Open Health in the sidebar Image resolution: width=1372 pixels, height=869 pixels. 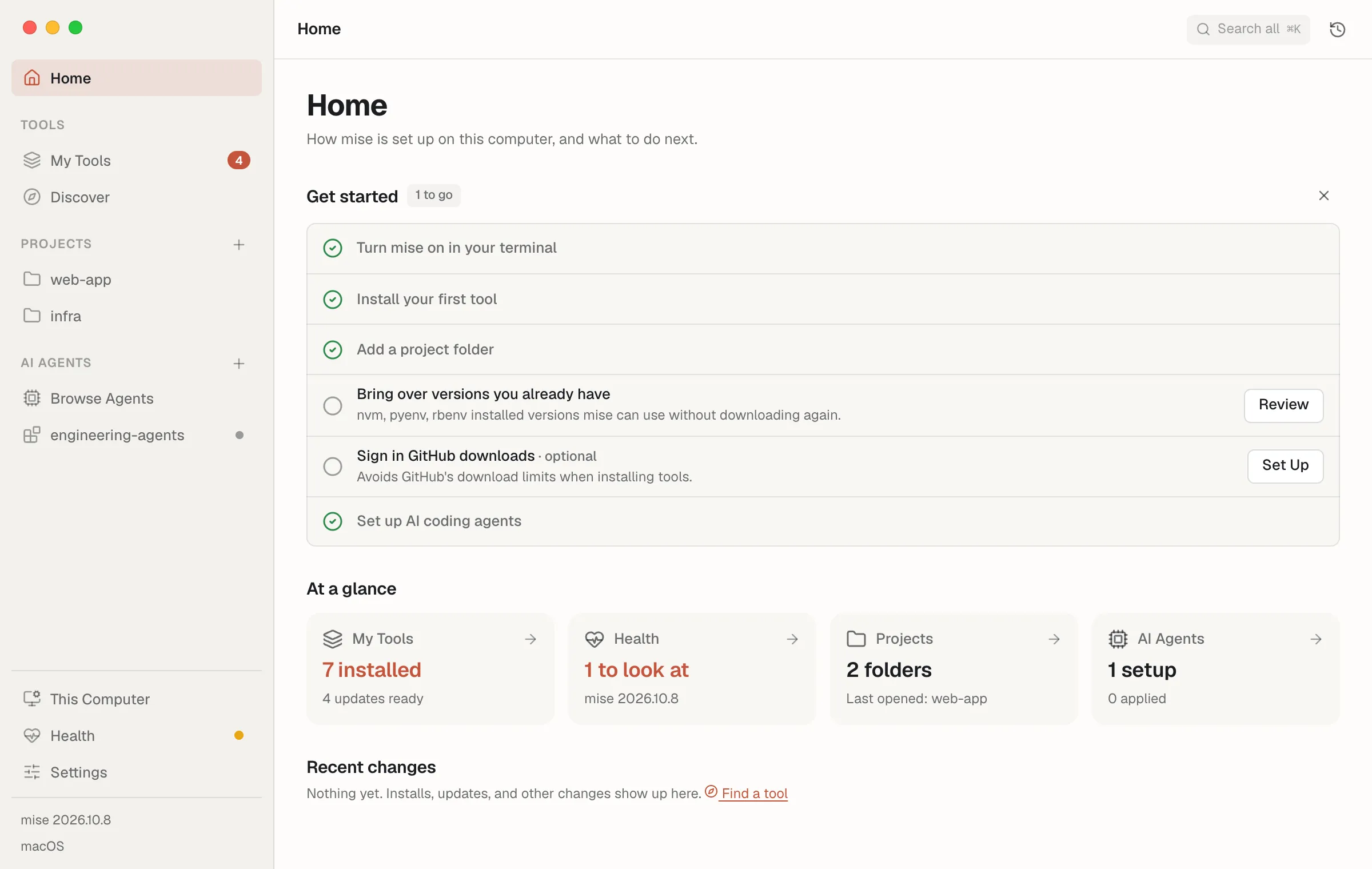[137, 735]
